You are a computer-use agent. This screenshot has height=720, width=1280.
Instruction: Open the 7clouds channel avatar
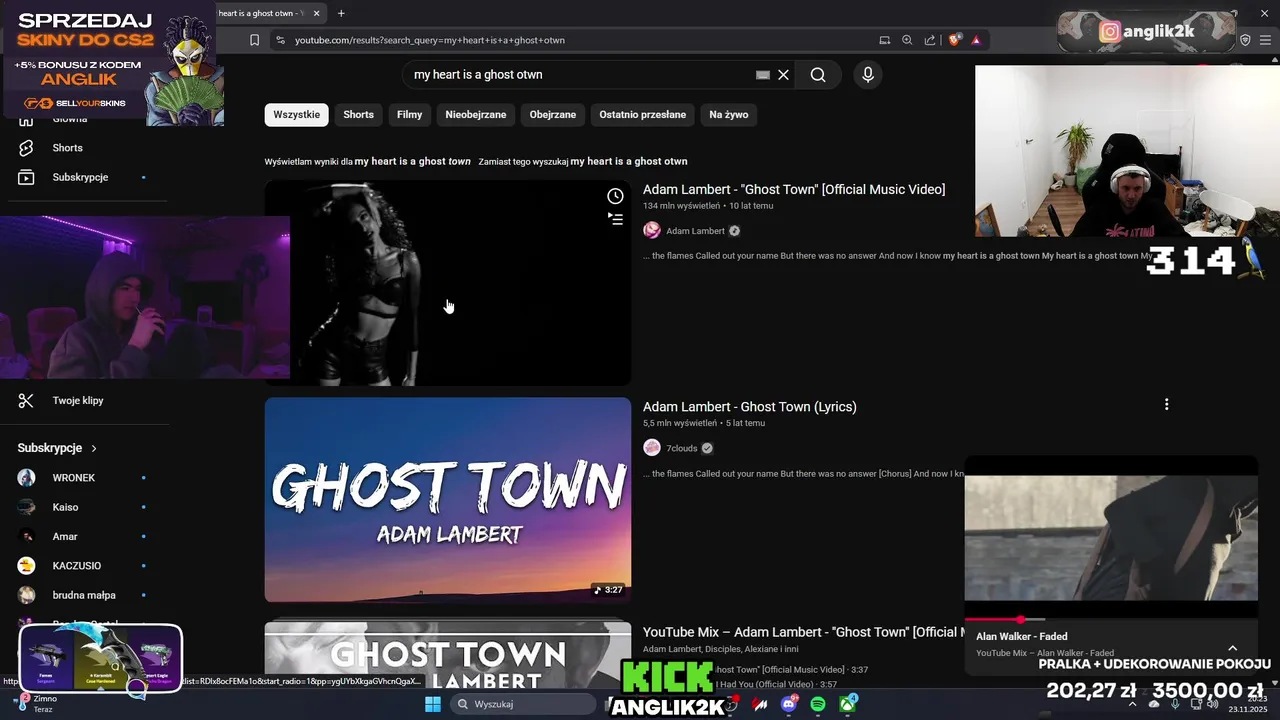652,448
